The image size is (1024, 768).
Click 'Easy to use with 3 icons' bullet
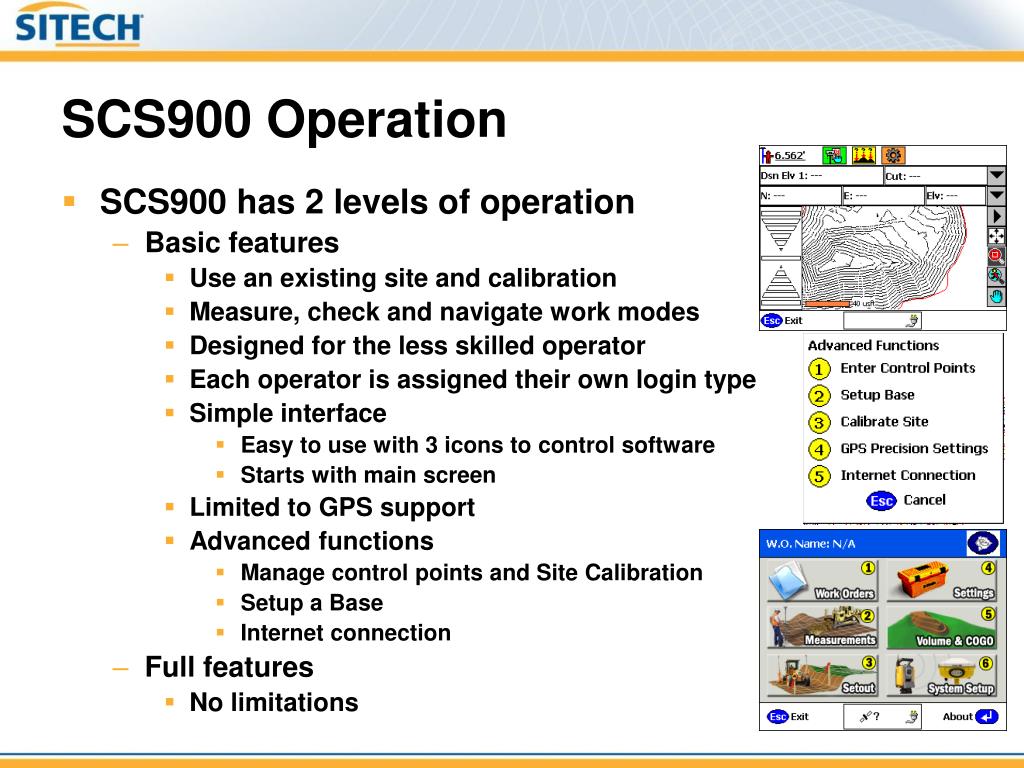click(x=477, y=445)
